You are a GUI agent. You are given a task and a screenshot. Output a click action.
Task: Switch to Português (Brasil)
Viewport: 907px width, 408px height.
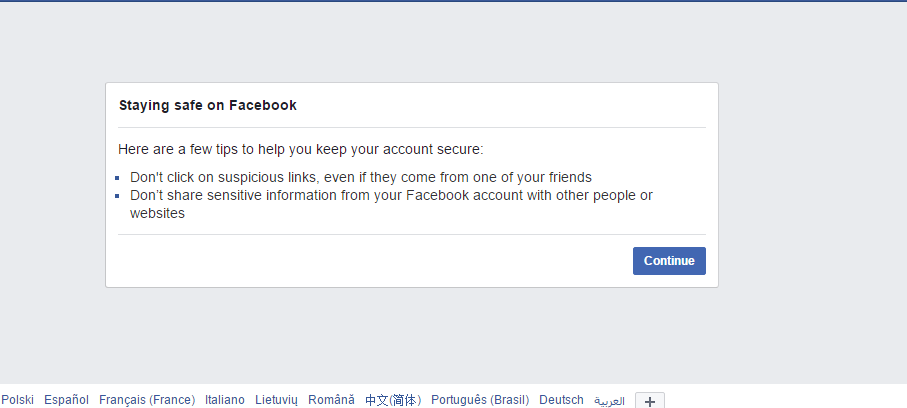click(480, 400)
